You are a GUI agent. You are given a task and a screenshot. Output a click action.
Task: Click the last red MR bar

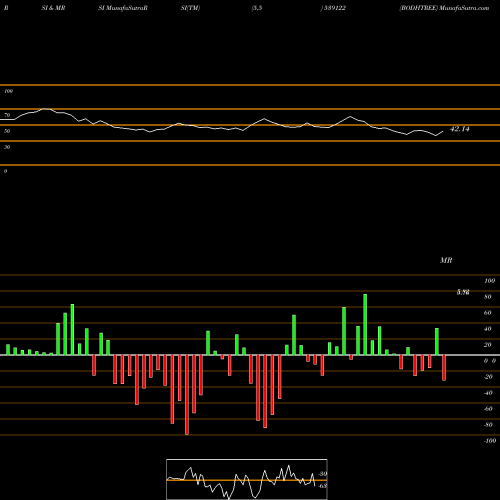(x=444, y=368)
